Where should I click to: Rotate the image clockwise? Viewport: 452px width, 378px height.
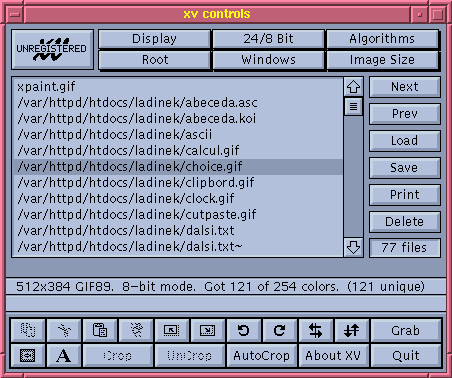[280, 330]
